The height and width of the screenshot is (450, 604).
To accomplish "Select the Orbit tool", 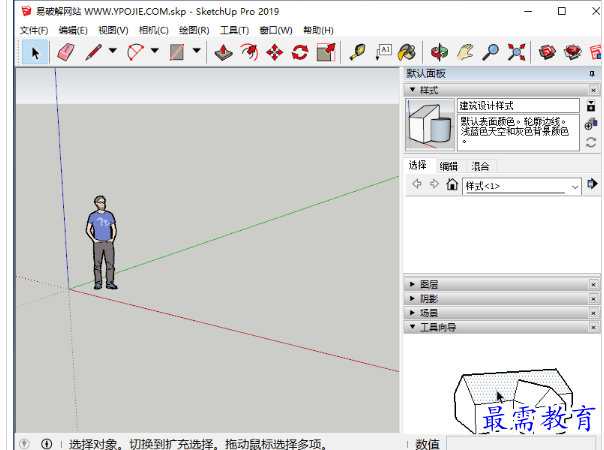I will [x=440, y=52].
